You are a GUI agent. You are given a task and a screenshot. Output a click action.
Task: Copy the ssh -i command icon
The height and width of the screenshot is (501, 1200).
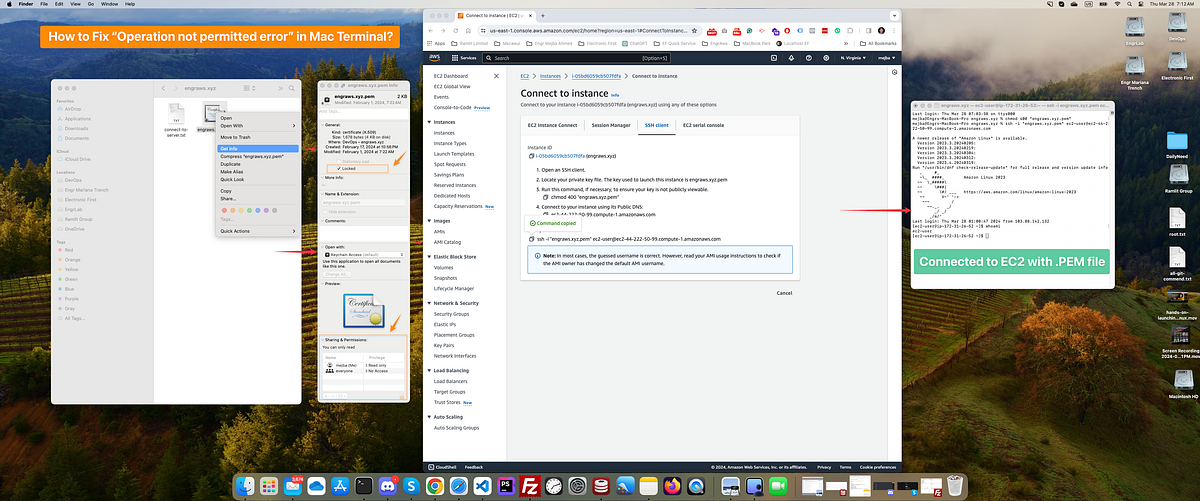coord(531,238)
